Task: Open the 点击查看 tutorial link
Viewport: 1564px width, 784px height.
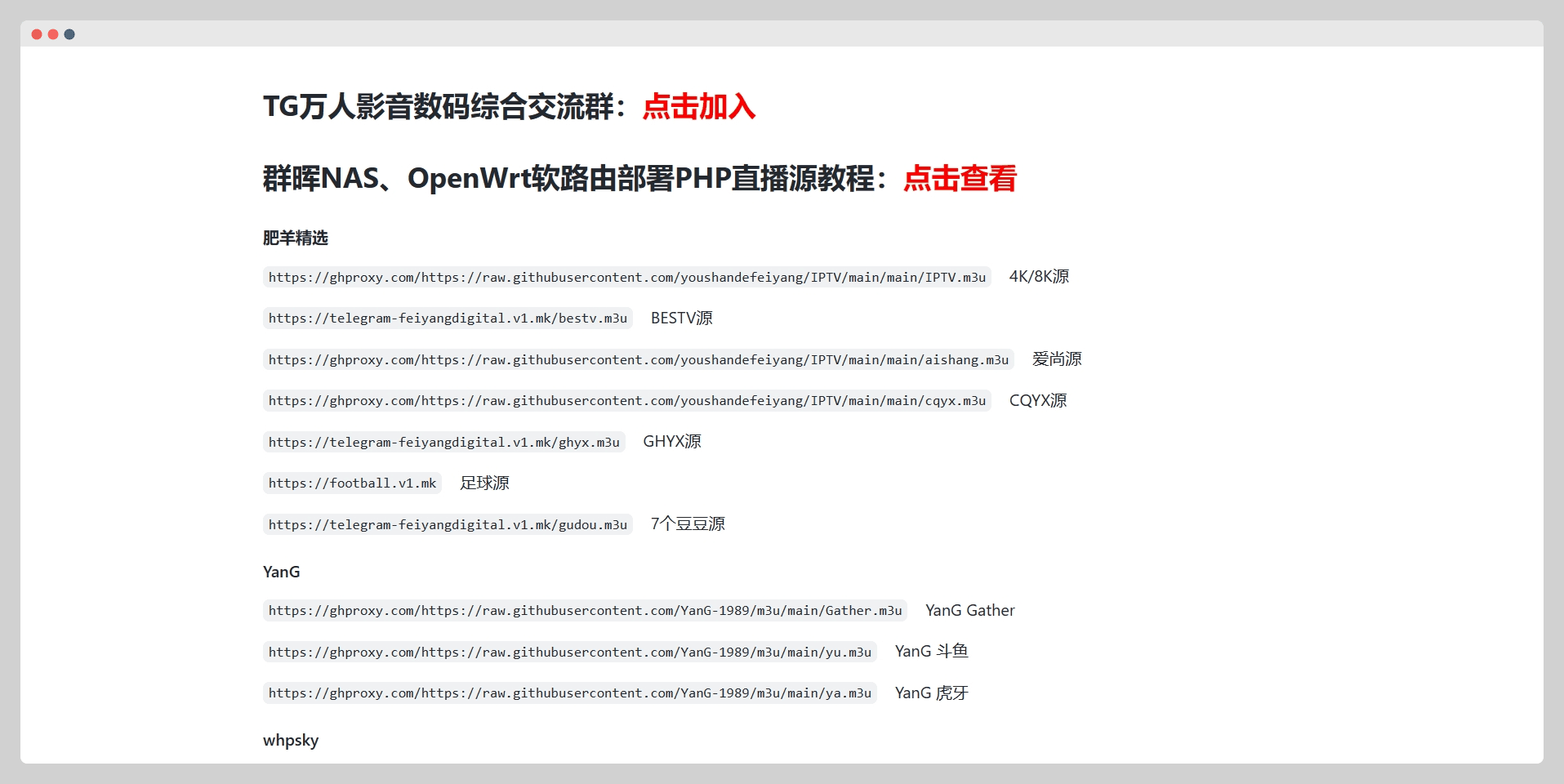Action: [960, 179]
